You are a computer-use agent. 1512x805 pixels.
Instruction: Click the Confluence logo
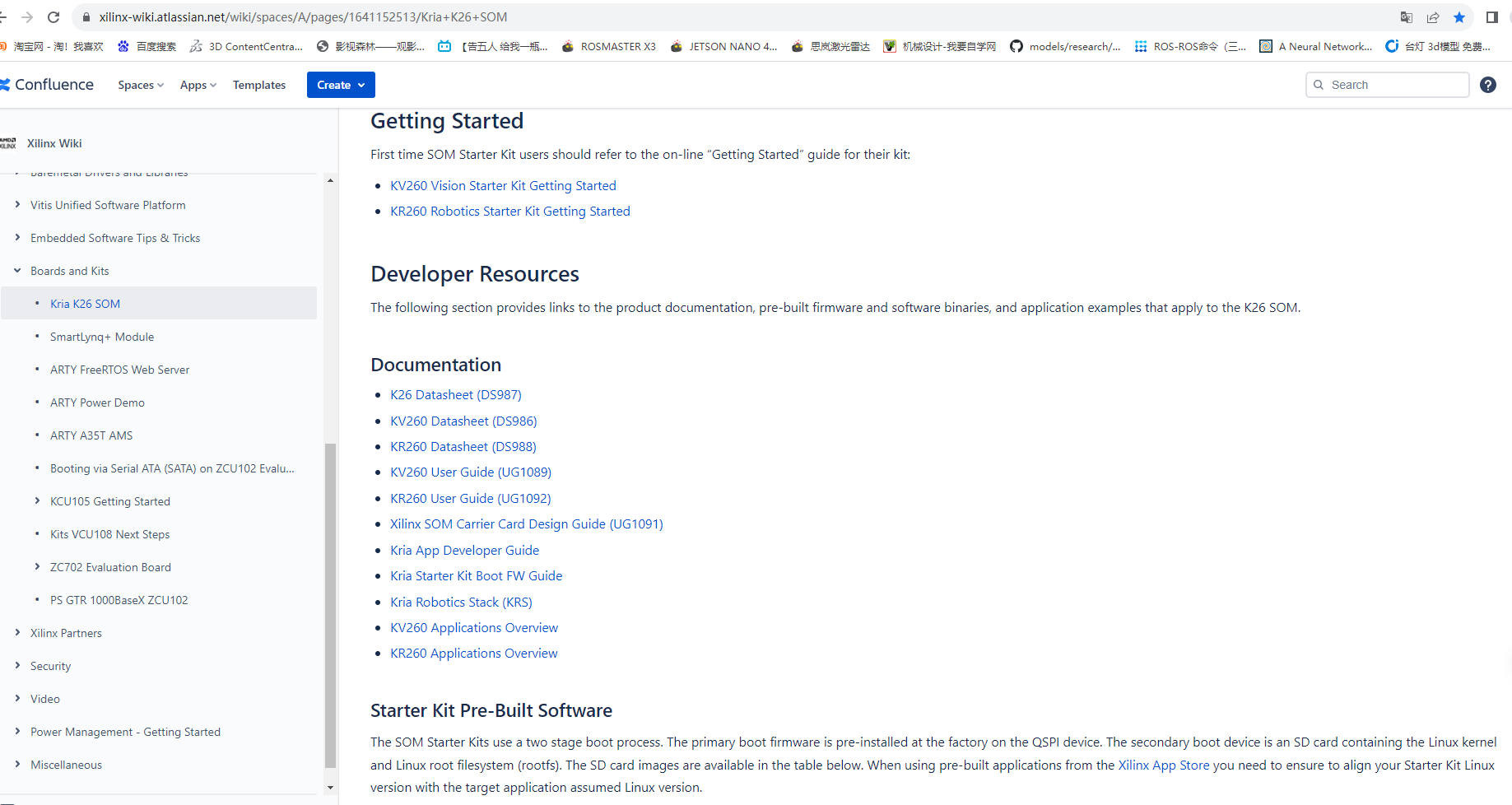(47, 85)
